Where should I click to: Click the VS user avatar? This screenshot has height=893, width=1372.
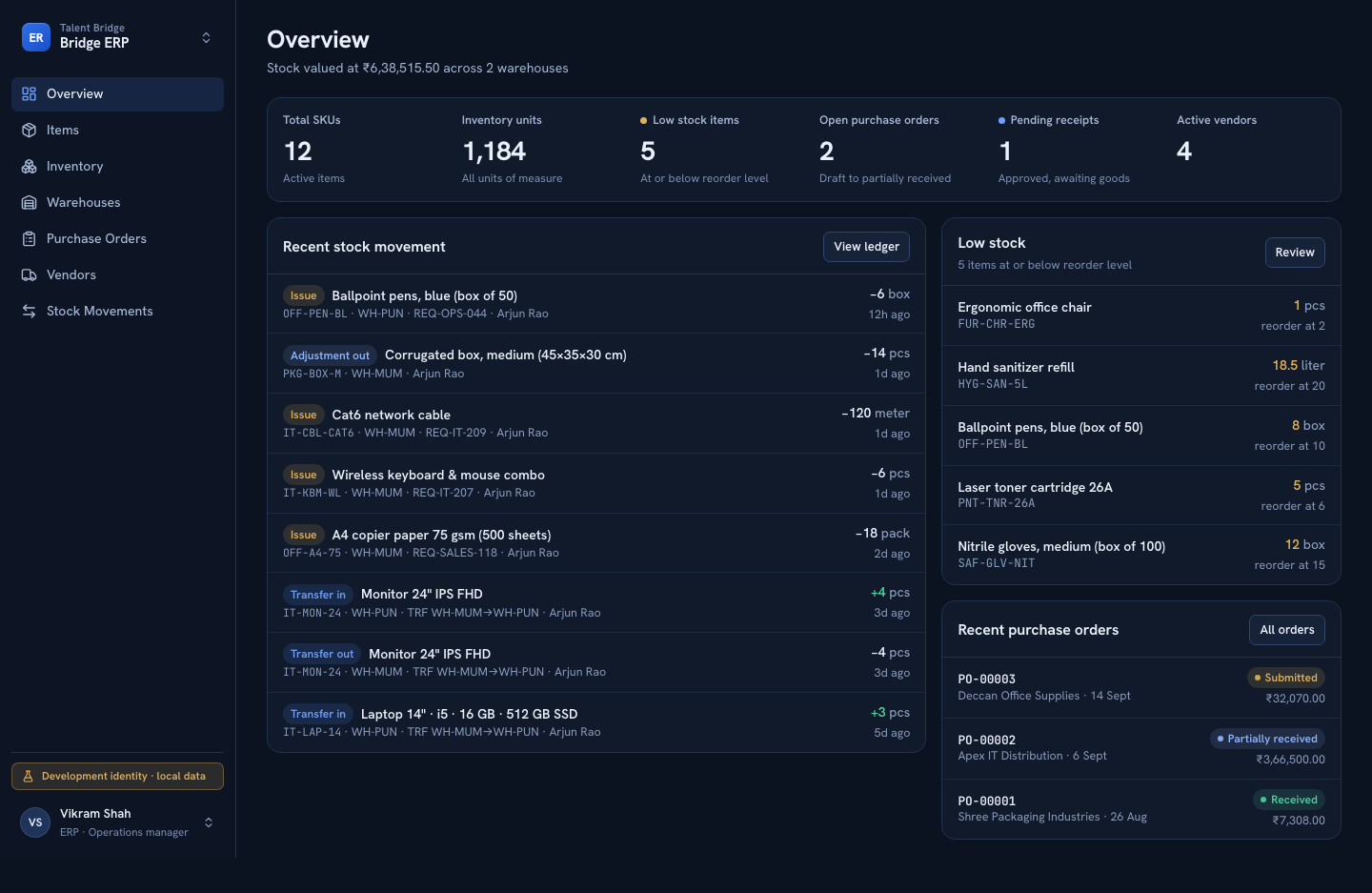(x=35, y=822)
